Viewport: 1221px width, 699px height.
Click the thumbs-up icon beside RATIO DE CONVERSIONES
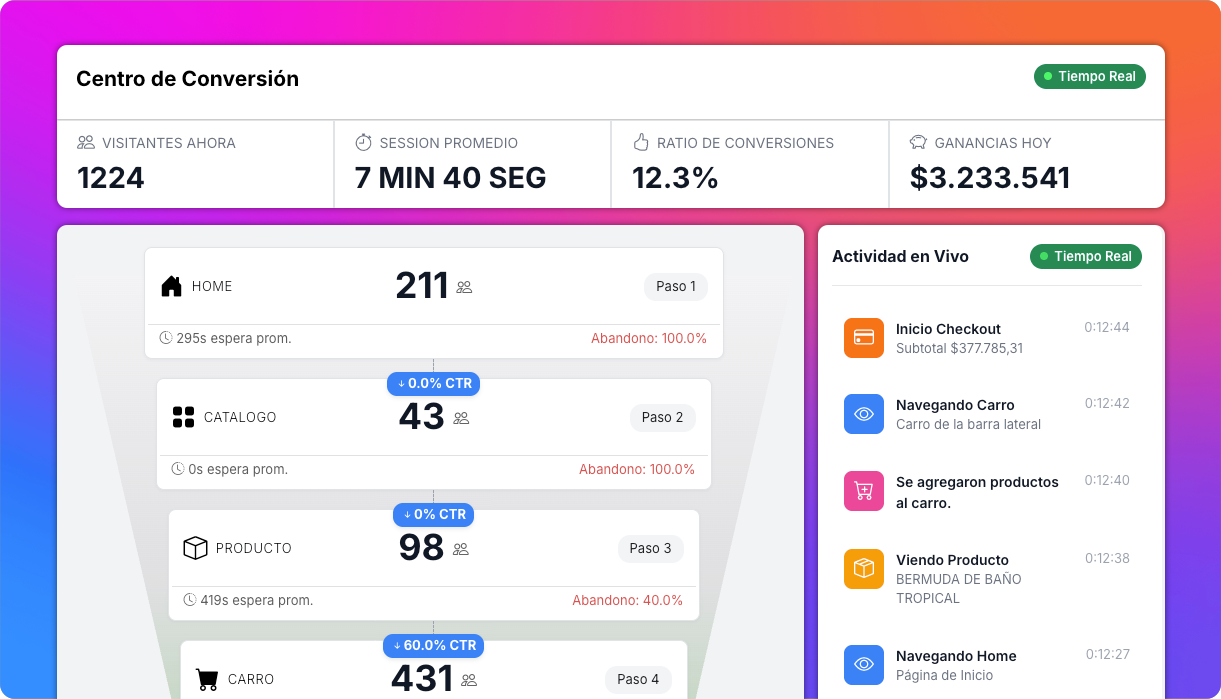point(641,143)
